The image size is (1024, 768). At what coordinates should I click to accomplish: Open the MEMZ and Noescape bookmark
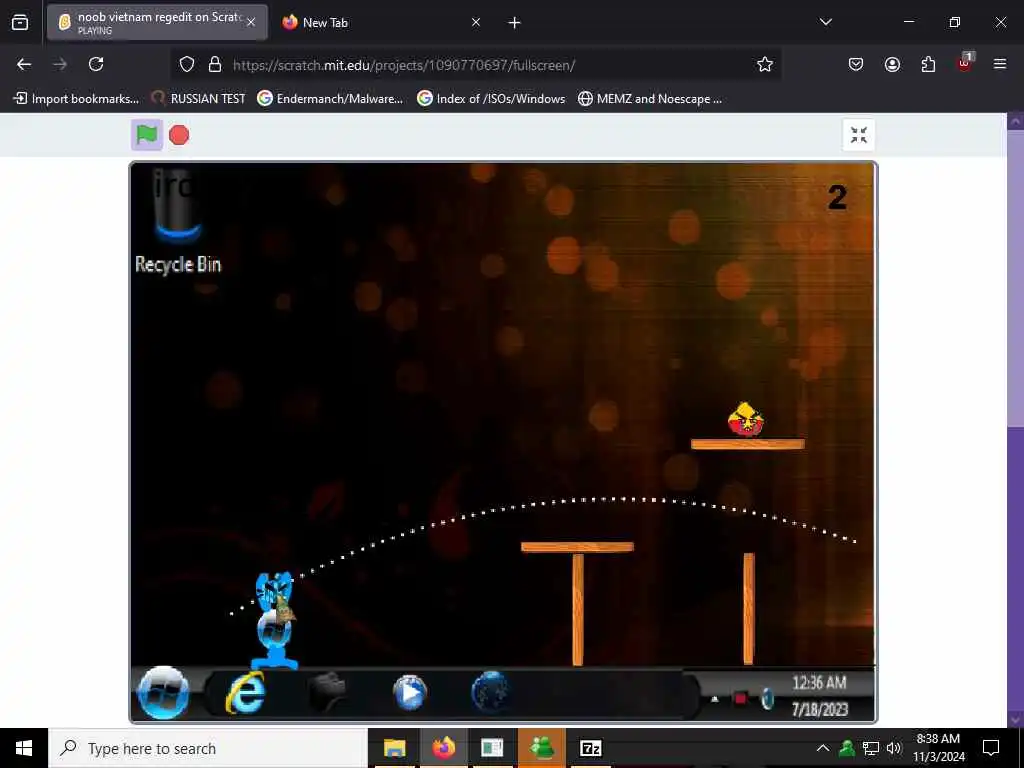tap(650, 99)
